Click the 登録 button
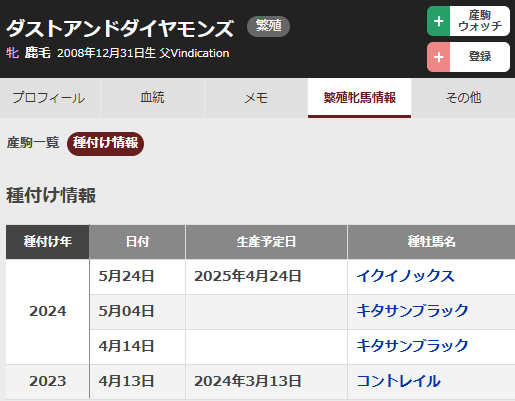Image resolution: width=515 pixels, height=401 pixels. coord(468,57)
